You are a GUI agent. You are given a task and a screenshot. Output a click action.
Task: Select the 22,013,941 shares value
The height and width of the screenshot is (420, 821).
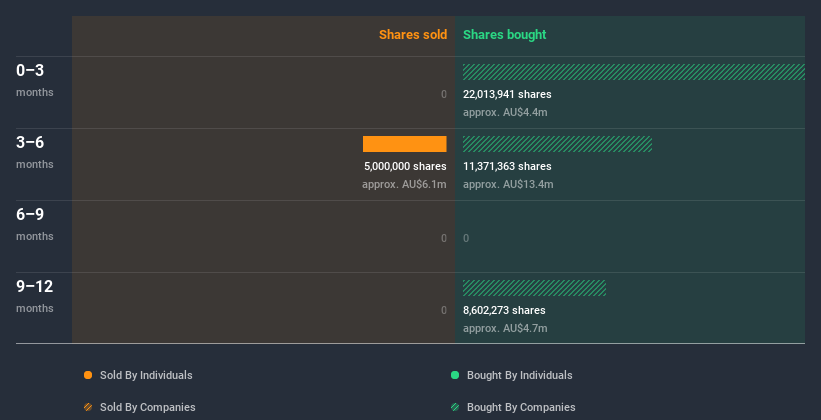pyautogui.click(x=507, y=94)
